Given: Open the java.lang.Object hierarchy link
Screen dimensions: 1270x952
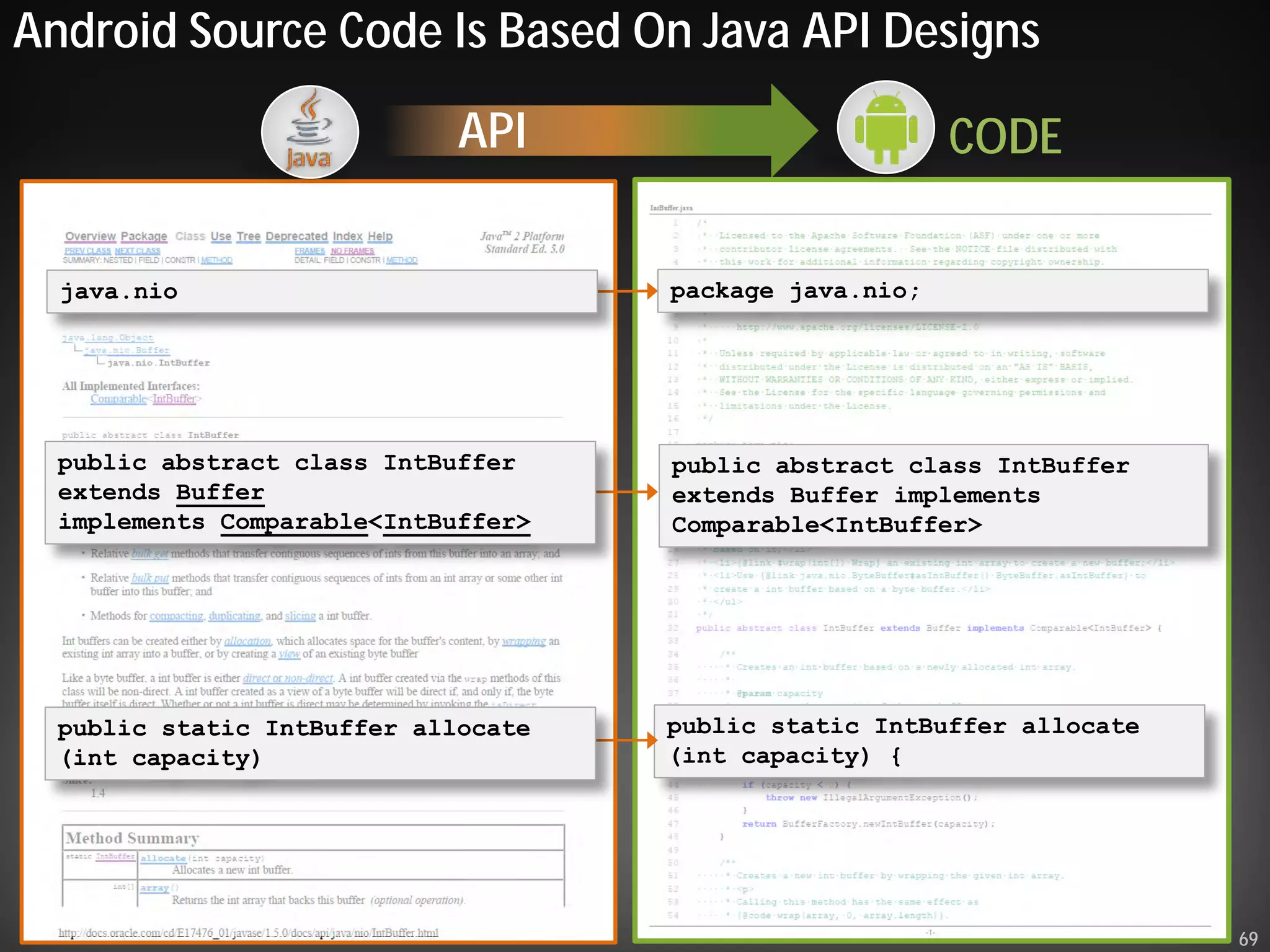Looking at the screenshot, I should click(107, 338).
